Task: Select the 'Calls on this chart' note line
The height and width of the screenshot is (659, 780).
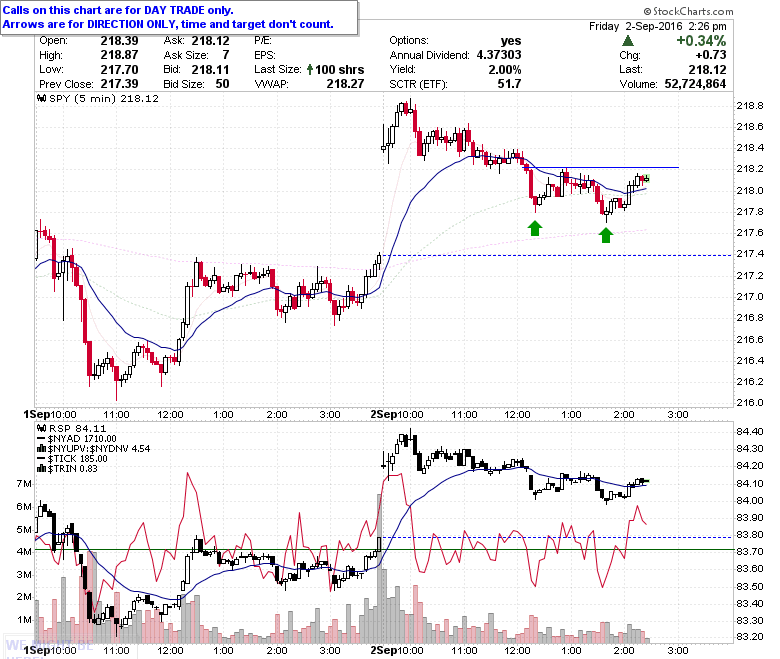Action: click(118, 10)
